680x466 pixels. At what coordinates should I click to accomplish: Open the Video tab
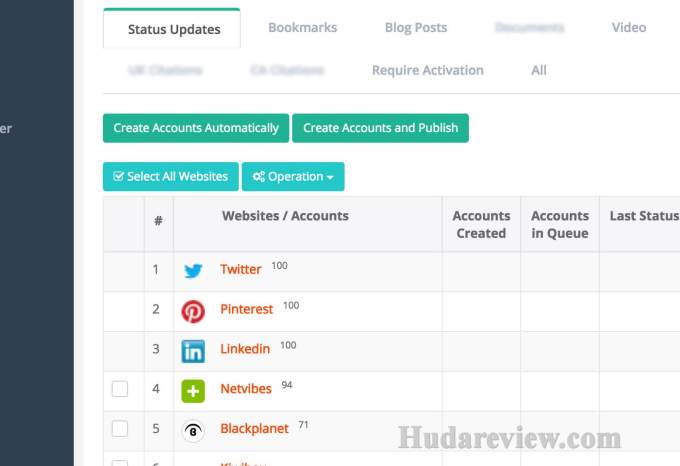point(629,27)
